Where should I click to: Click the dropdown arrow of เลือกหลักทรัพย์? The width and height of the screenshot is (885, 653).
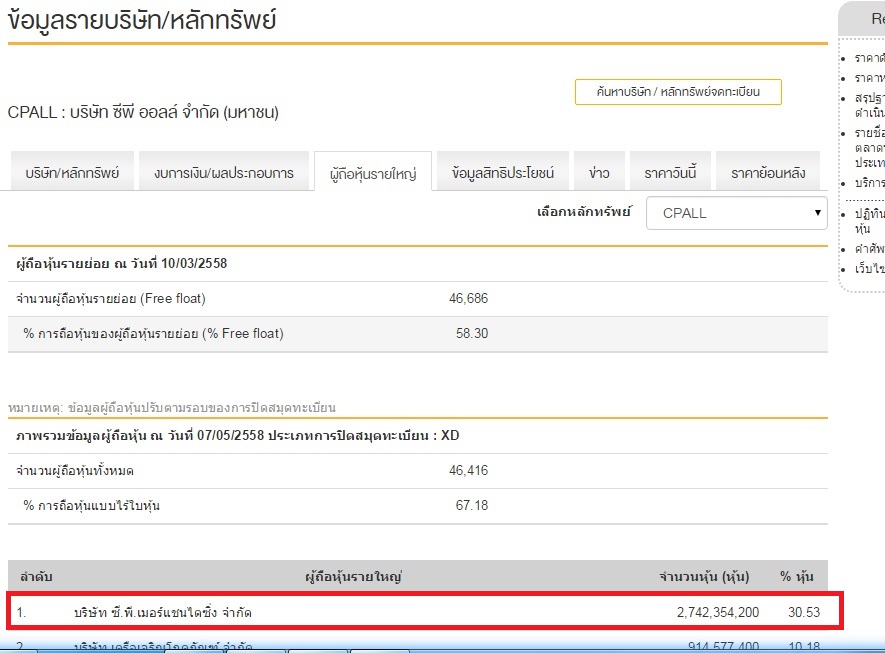(x=817, y=213)
